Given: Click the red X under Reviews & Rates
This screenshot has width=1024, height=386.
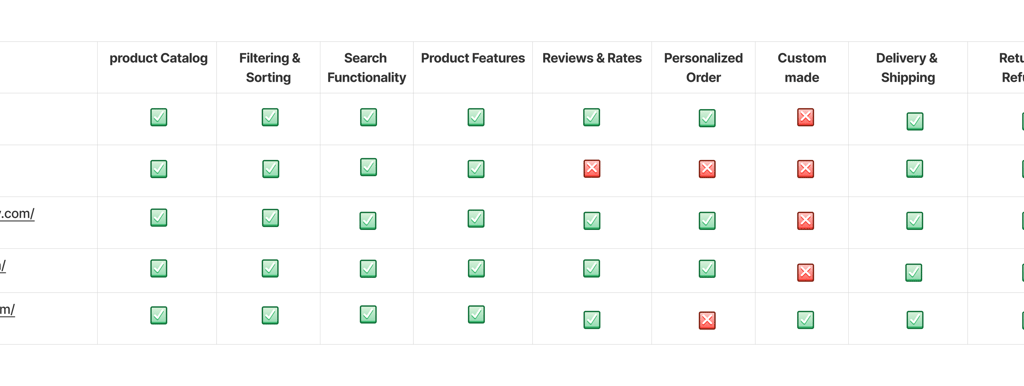Looking at the screenshot, I should 592,169.
